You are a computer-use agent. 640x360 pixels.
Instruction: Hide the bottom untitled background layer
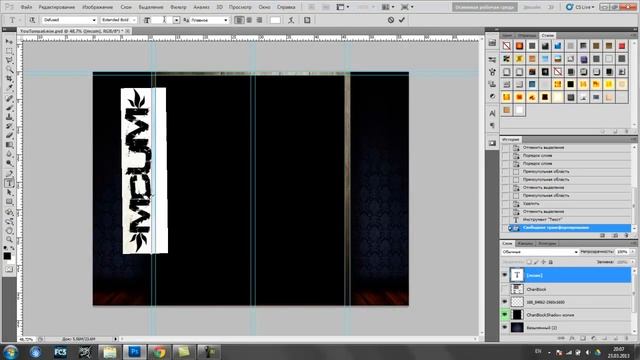[x=505, y=327]
